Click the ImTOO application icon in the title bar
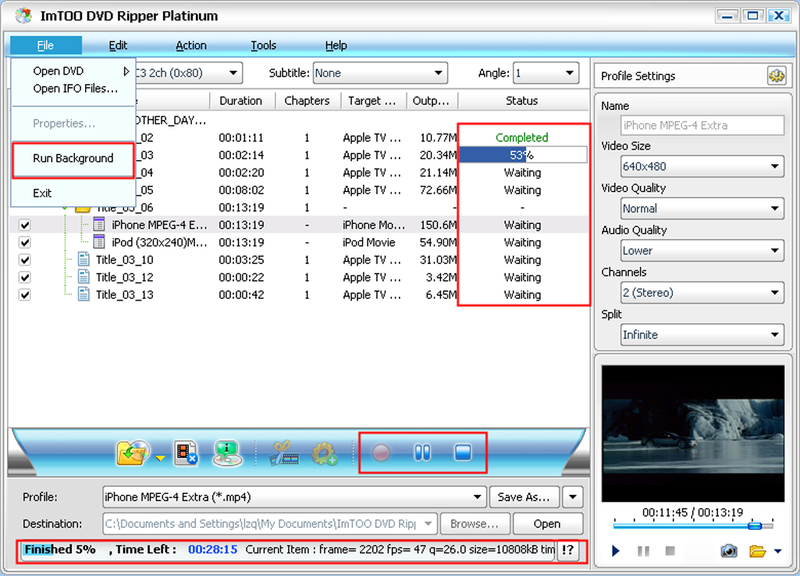Screen dimensions: 800x576 (23, 16)
